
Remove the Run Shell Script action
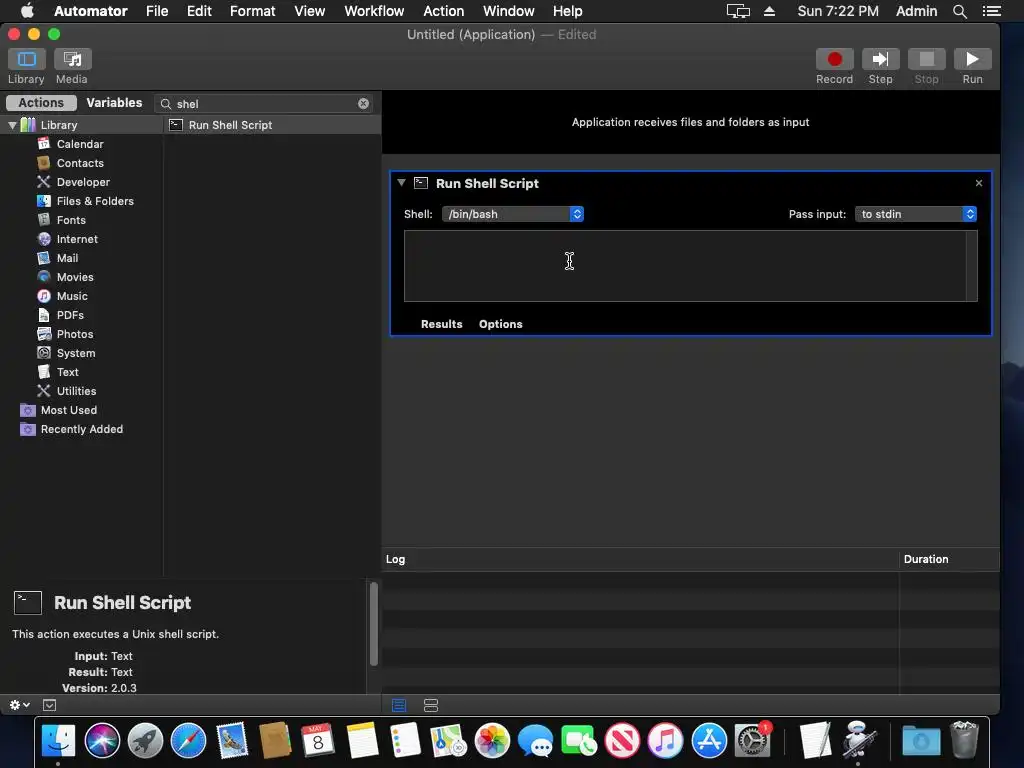[978, 183]
